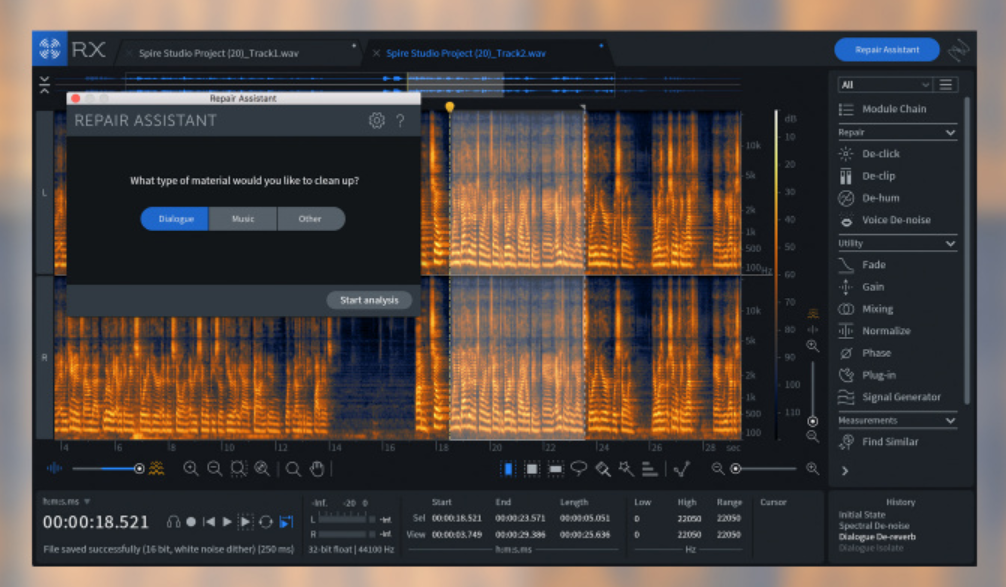Choose Music as material type
The height and width of the screenshot is (587, 1006).
(243, 219)
